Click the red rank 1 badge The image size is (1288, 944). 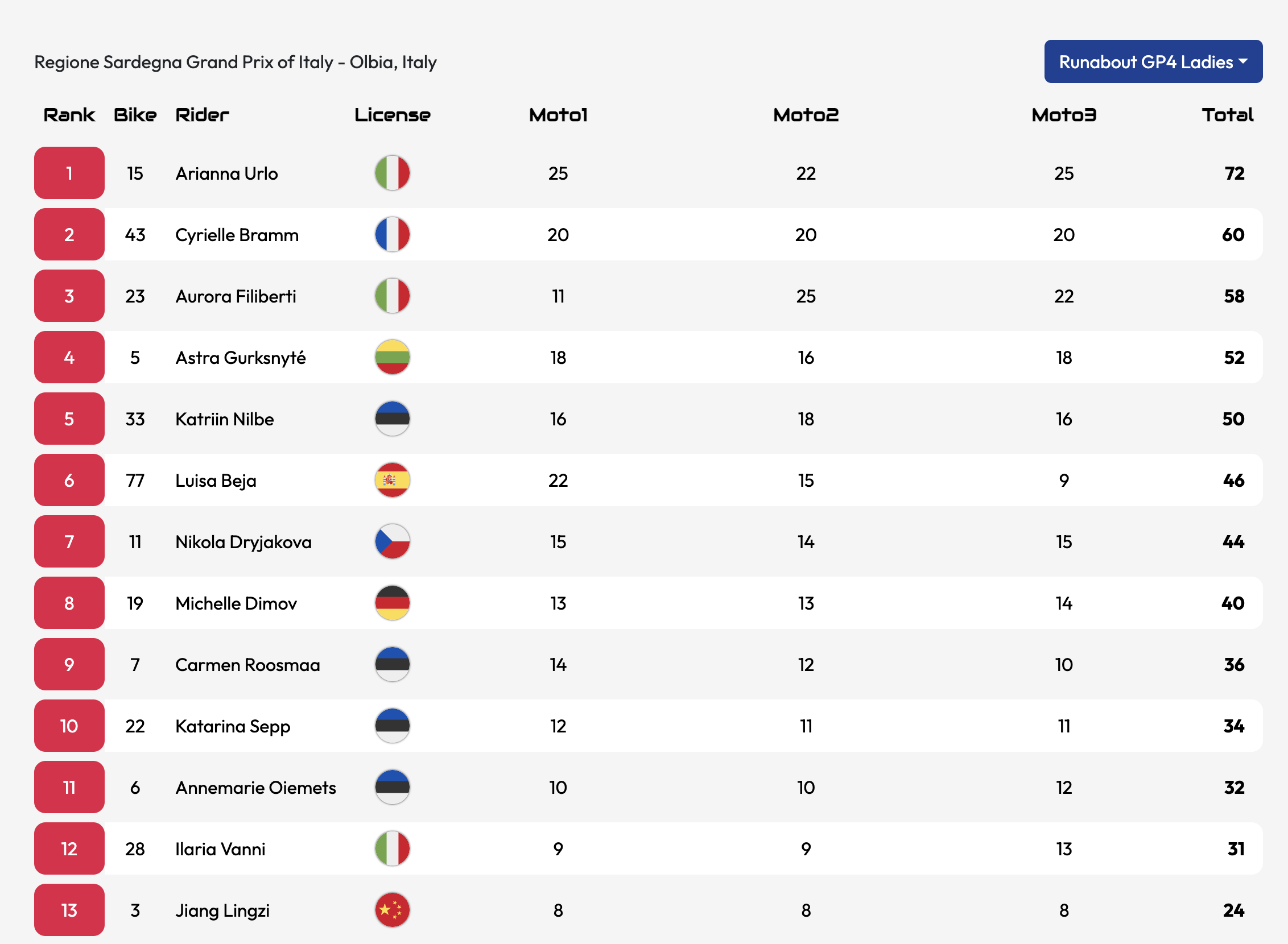(69, 173)
